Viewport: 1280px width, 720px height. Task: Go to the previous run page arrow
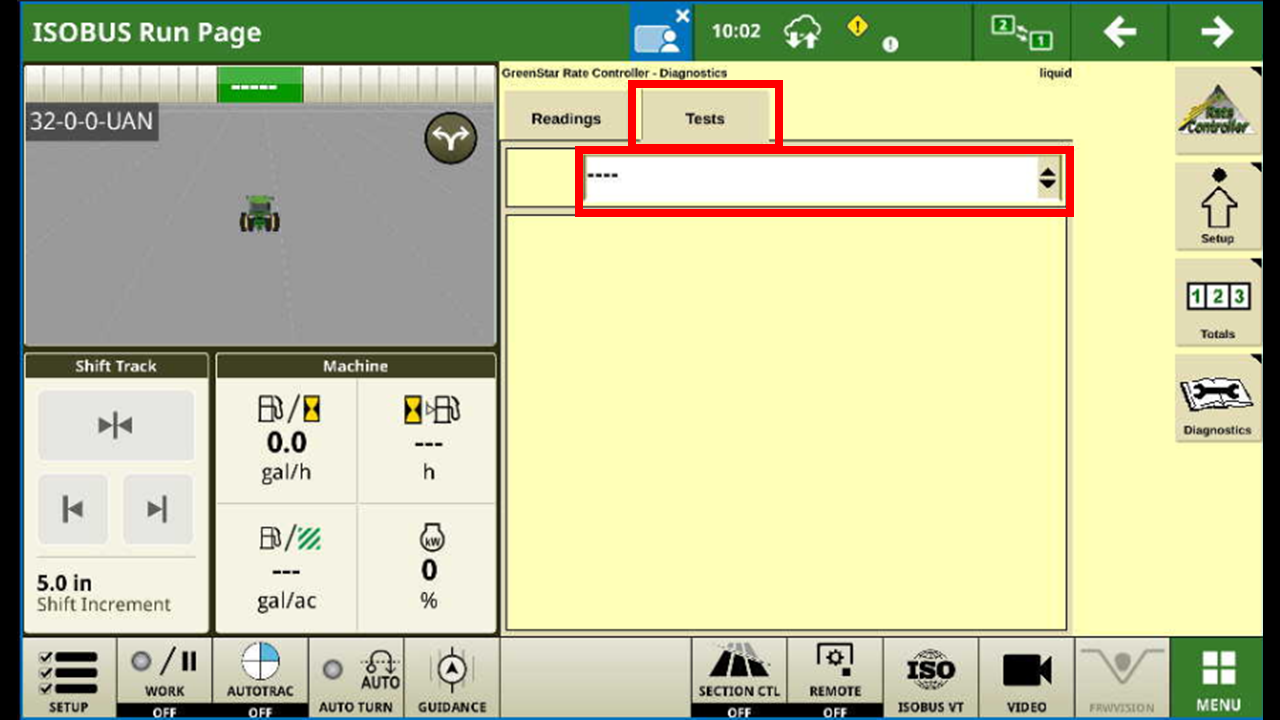click(1120, 32)
